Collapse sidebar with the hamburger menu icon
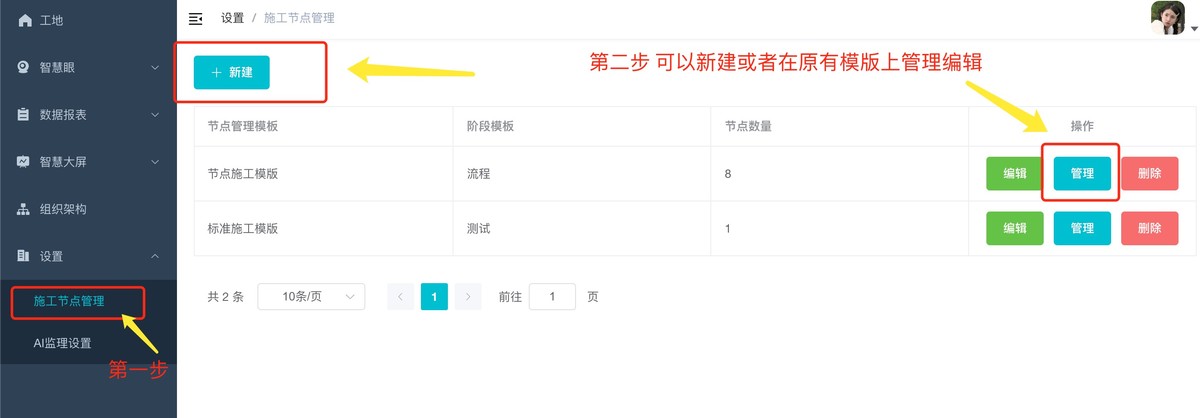Viewport: 1200px width, 418px height. pyautogui.click(x=196, y=18)
